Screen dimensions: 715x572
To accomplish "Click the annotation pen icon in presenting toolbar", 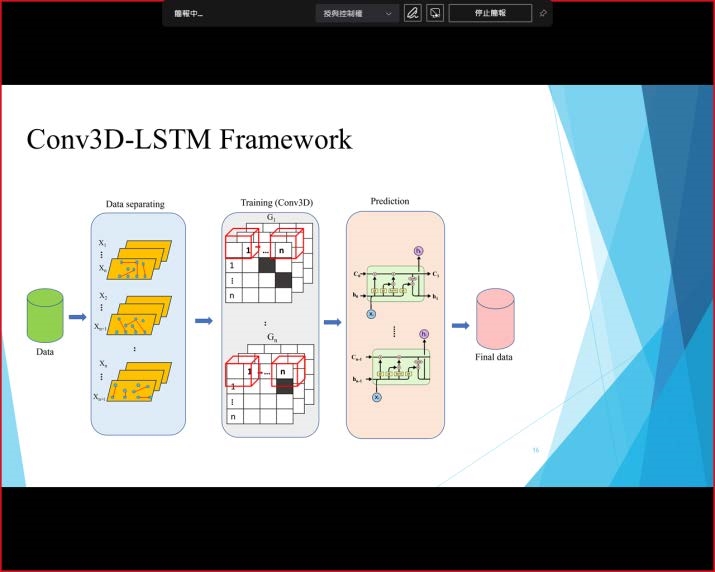I will [x=412, y=14].
